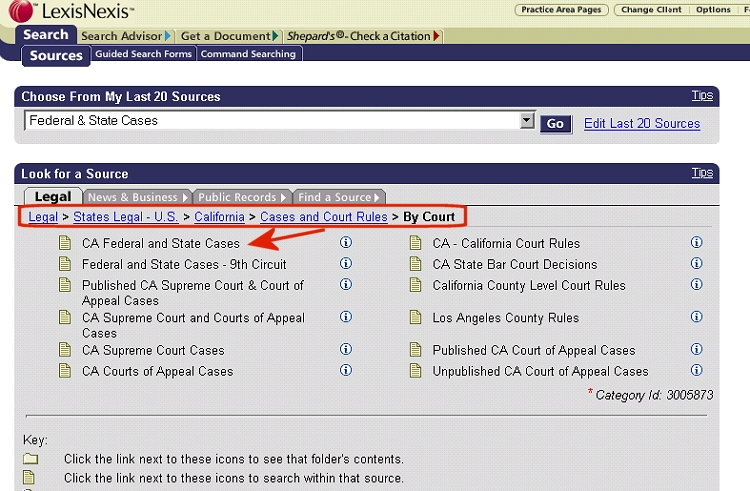The height and width of the screenshot is (491, 750).
Task: Open info icon for California County Level Court Rules
Action: 696,284
